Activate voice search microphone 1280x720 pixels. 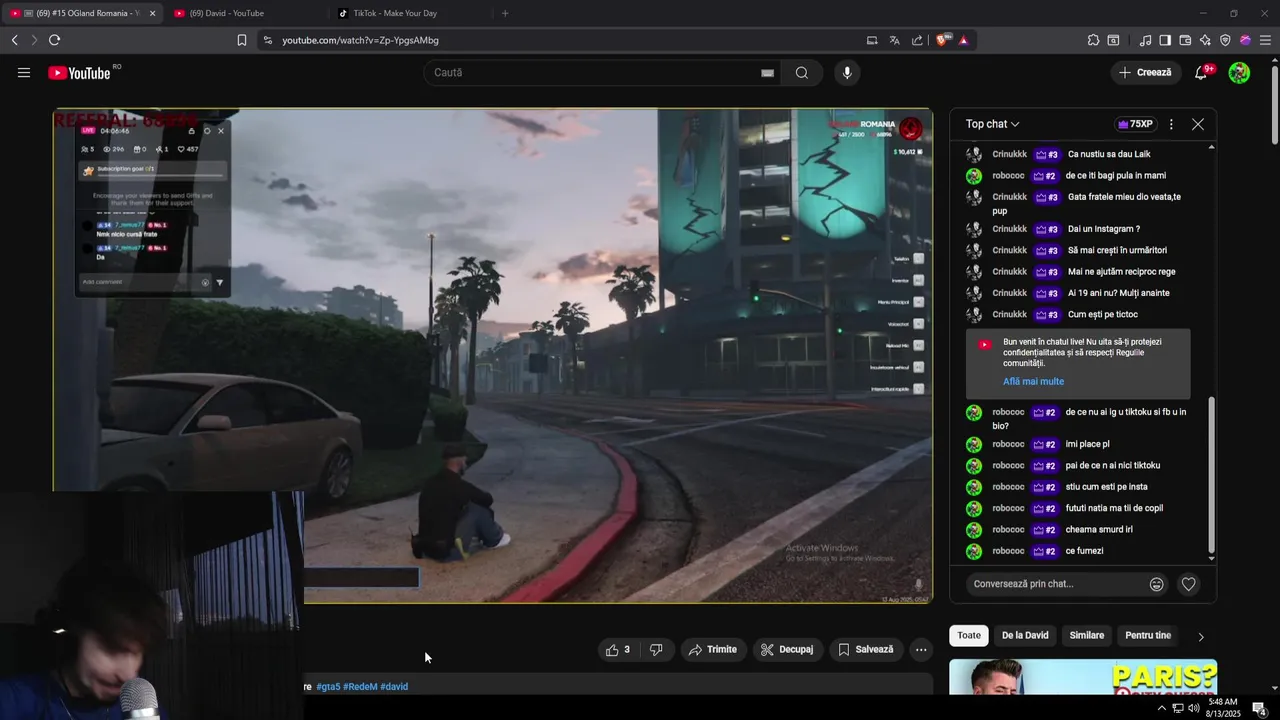click(847, 73)
